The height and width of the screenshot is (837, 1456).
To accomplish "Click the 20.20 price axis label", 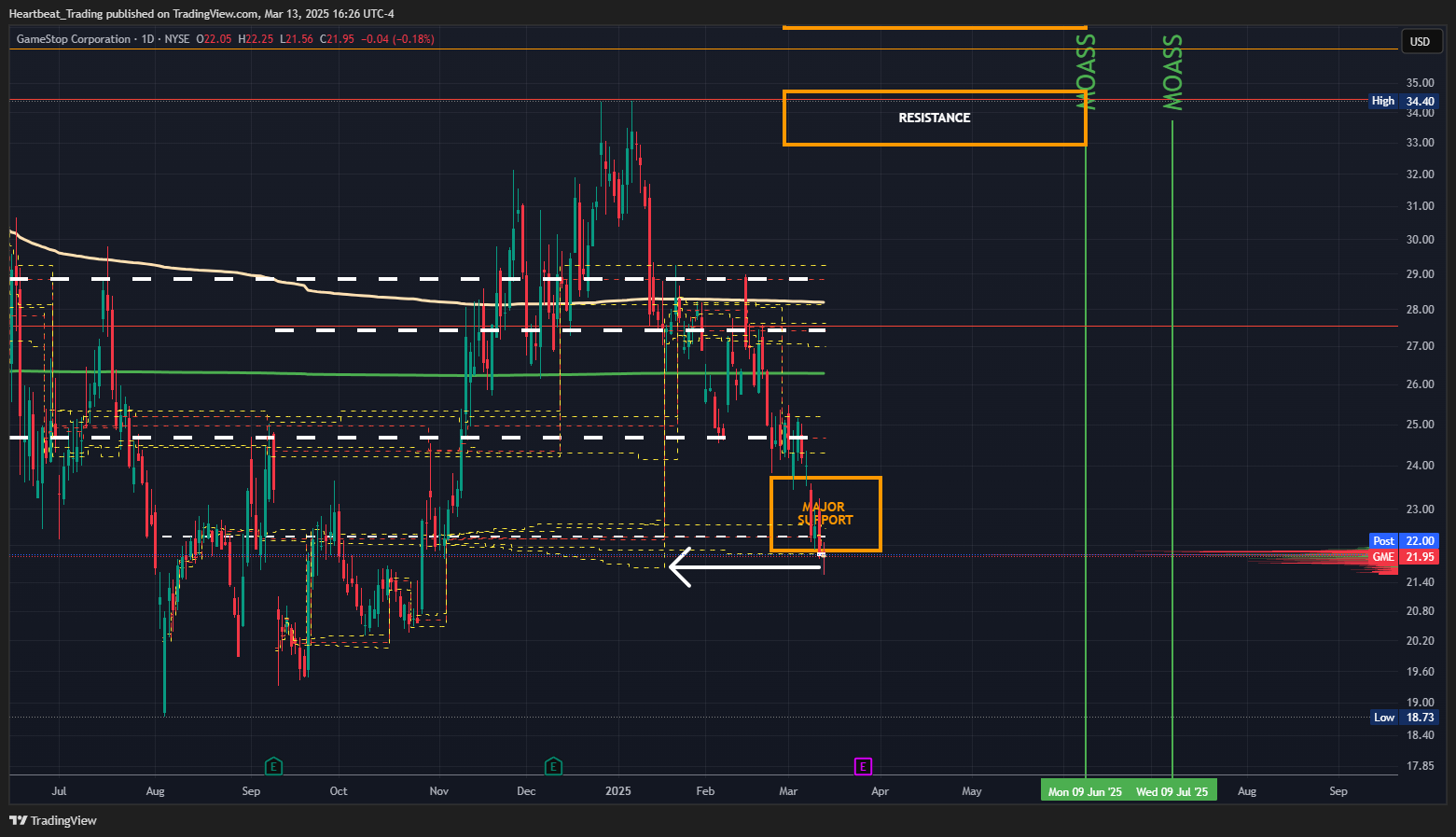I will (x=1421, y=641).
